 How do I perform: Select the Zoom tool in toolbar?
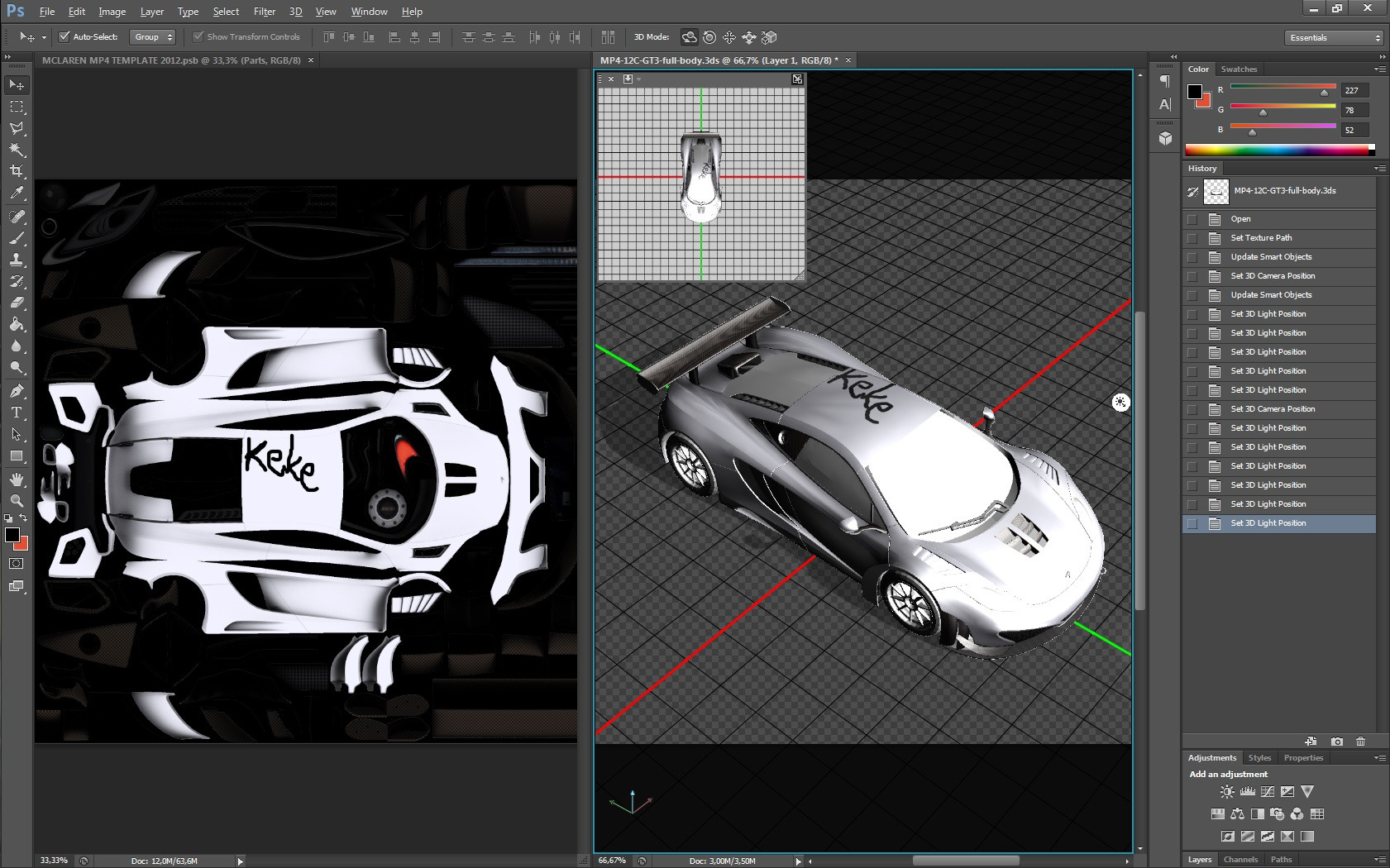coord(17,501)
